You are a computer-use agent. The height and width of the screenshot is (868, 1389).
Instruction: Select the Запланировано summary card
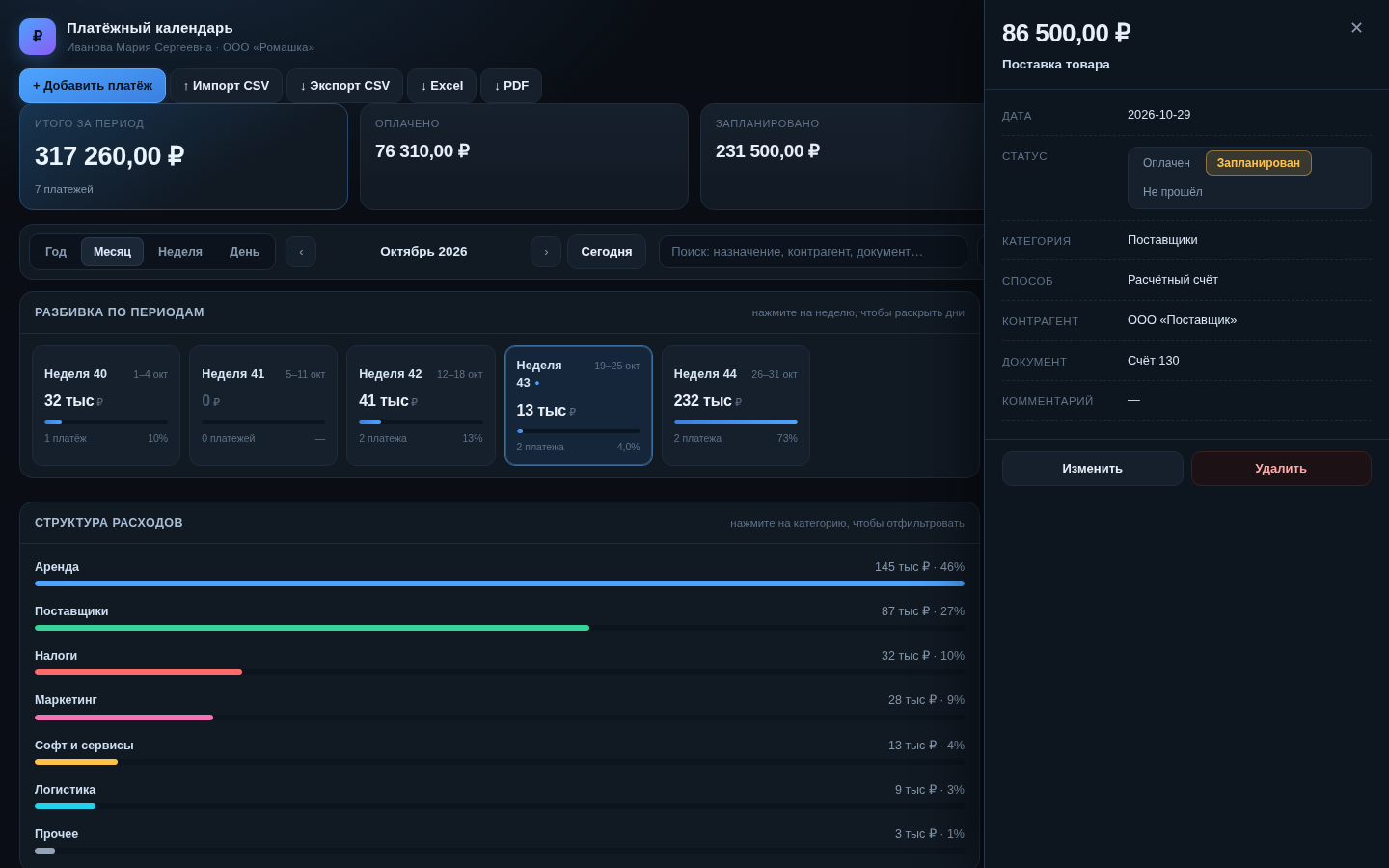click(x=842, y=157)
